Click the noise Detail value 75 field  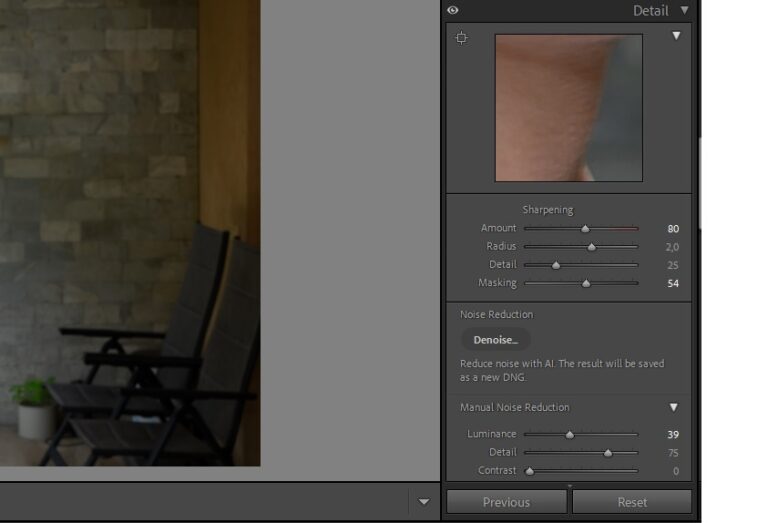pyautogui.click(x=672, y=452)
